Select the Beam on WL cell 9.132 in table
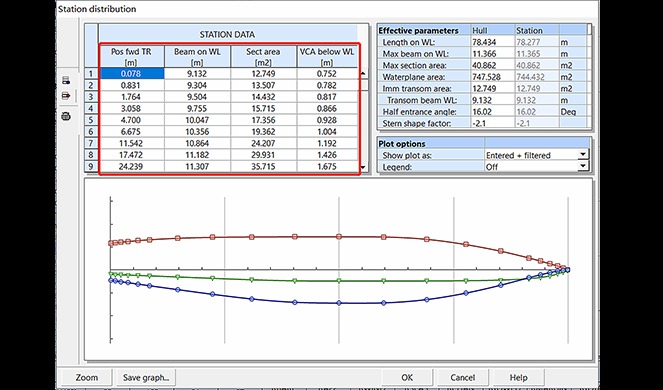The height and width of the screenshot is (390, 663). (x=197, y=74)
